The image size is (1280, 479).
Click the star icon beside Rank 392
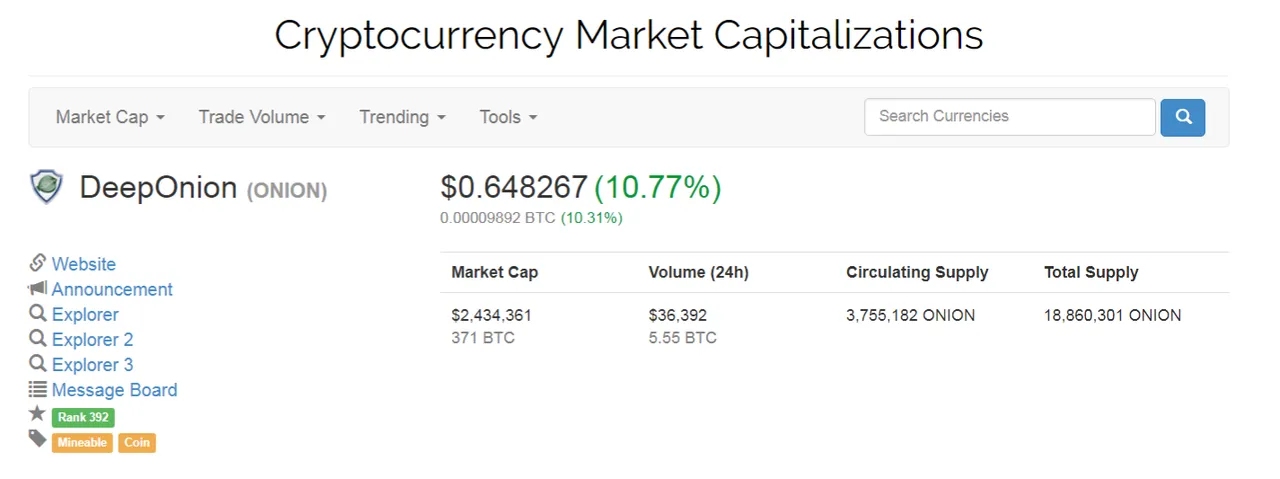[x=38, y=414]
